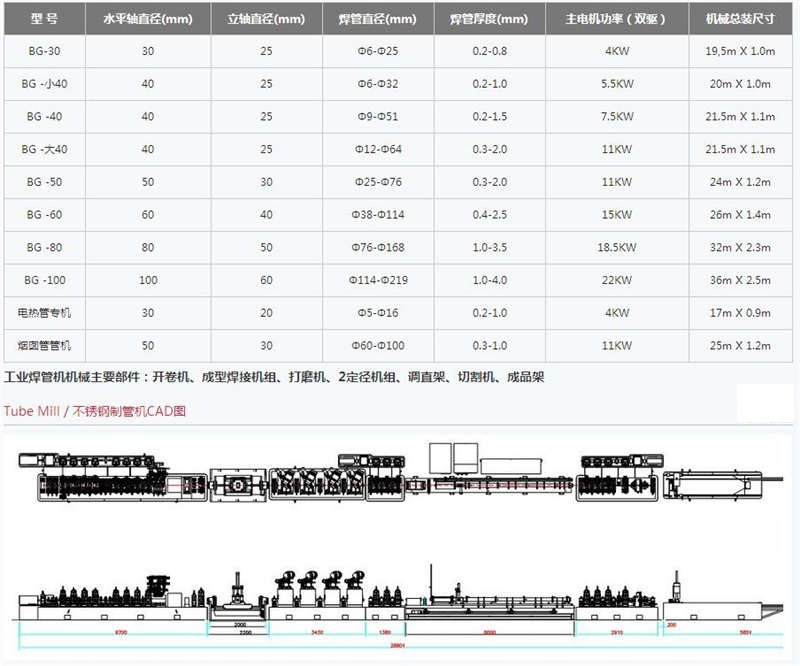Image resolution: width=800 pixels, height=666 pixels.
Task: Select the BG-80 model cell
Action: coord(44,248)
